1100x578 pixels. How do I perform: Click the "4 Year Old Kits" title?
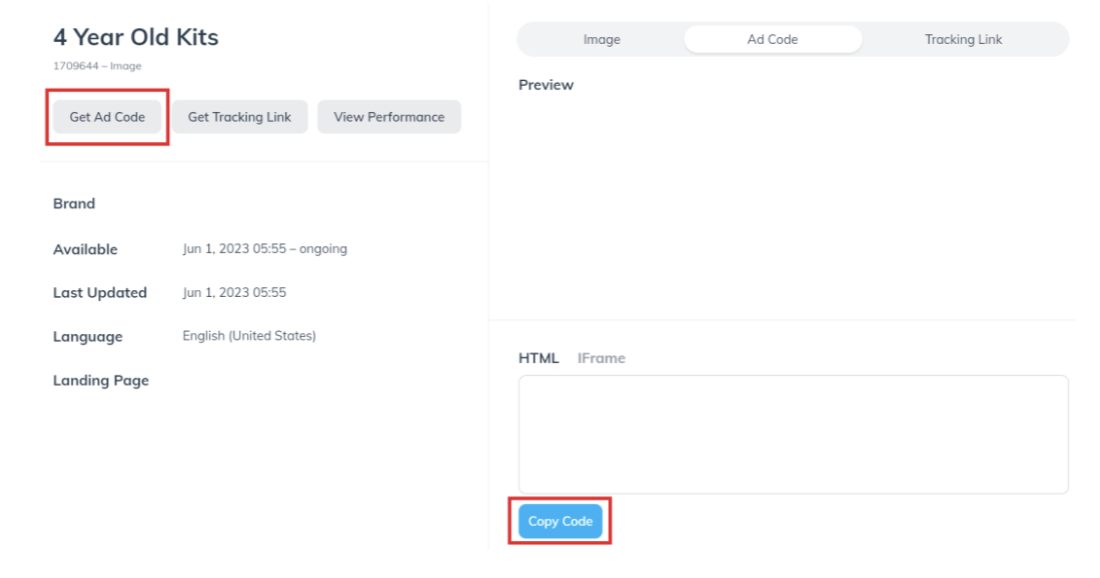point(136,38)
